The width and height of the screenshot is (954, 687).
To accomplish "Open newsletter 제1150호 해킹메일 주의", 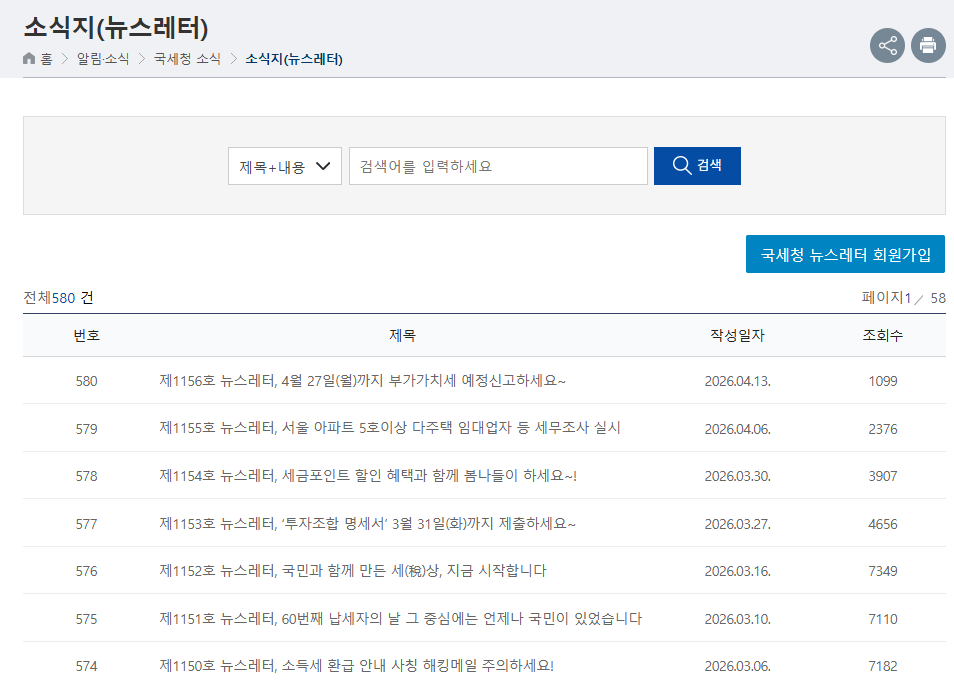I will 357,666.
